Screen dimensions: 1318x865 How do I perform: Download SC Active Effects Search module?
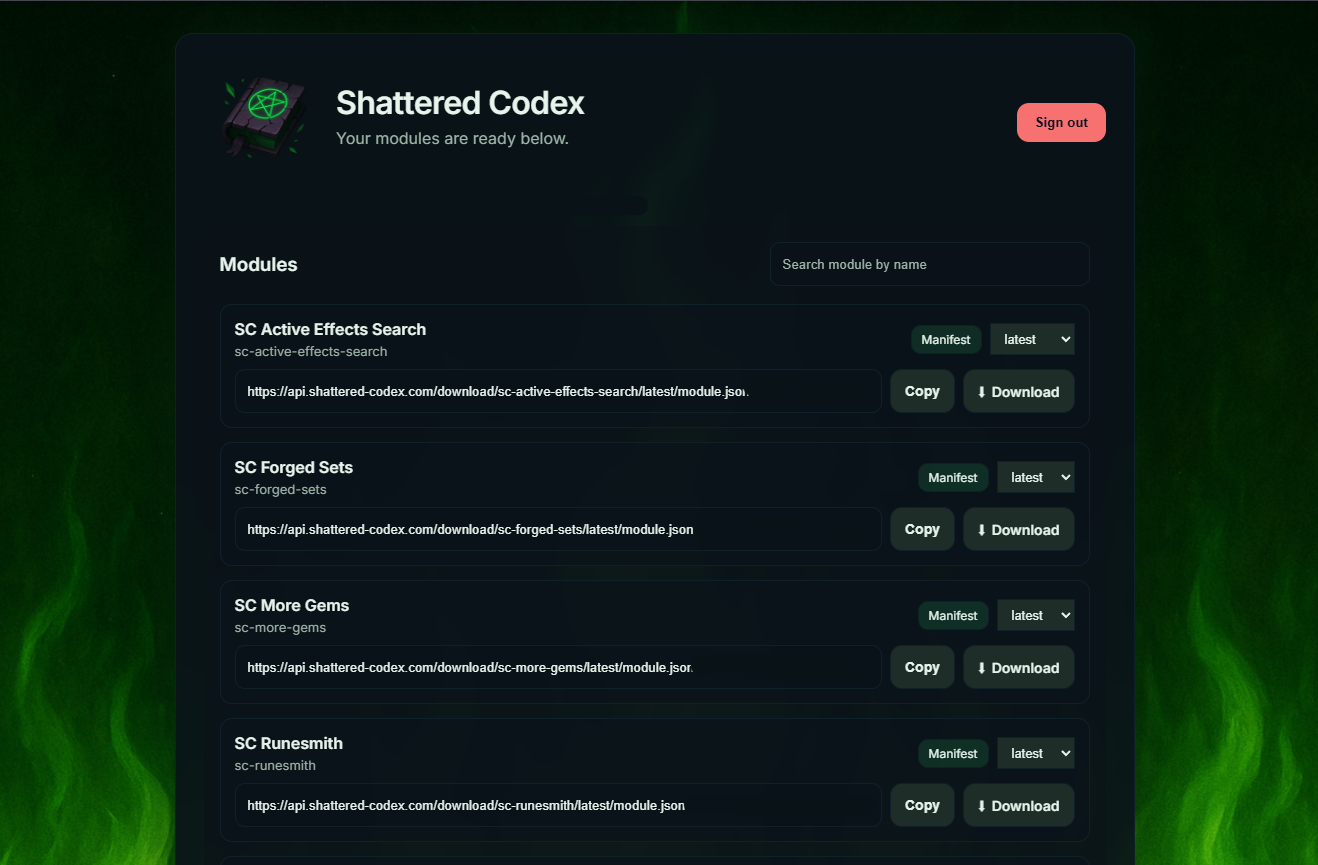1018,391
